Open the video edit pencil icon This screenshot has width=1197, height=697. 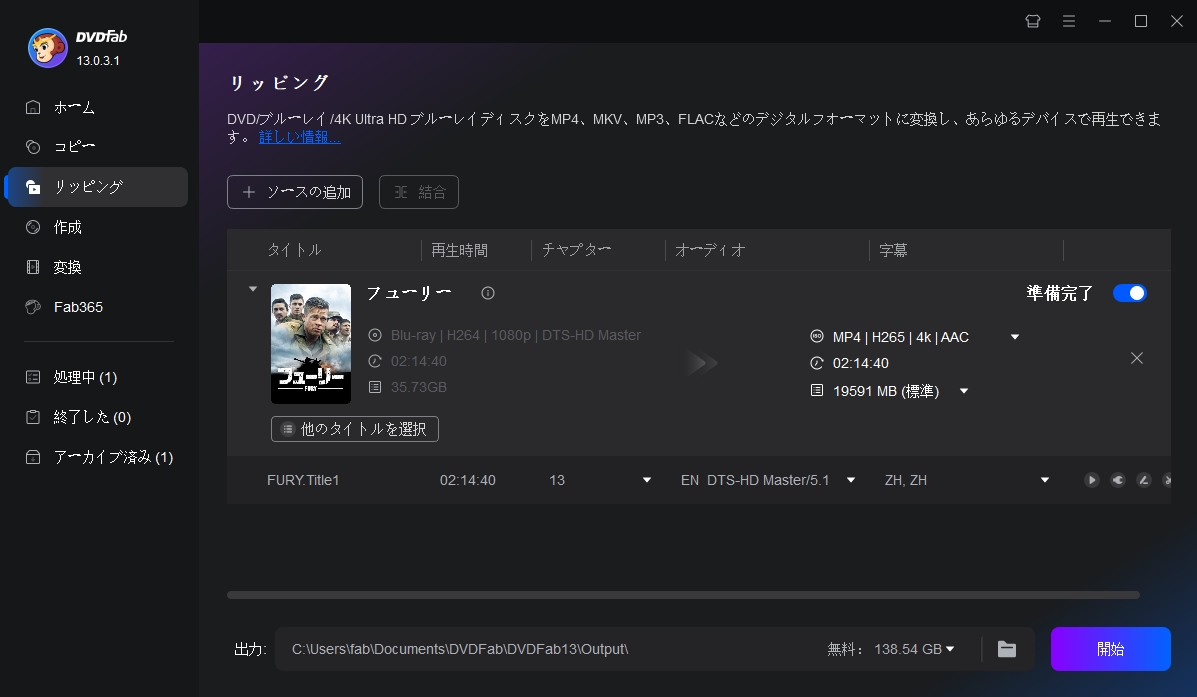1144,480
